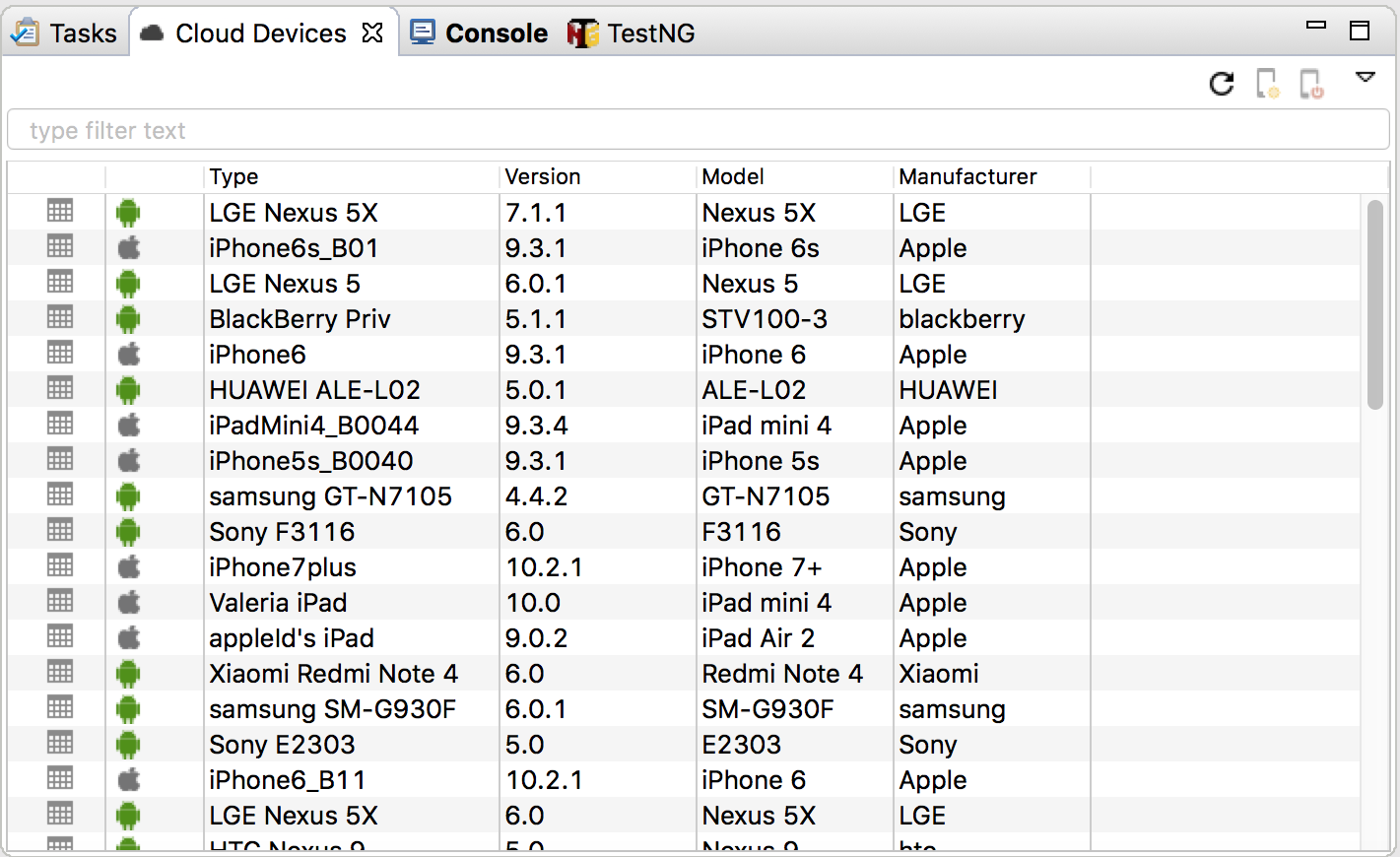Click the Android icon for Sony E2303

128,745
